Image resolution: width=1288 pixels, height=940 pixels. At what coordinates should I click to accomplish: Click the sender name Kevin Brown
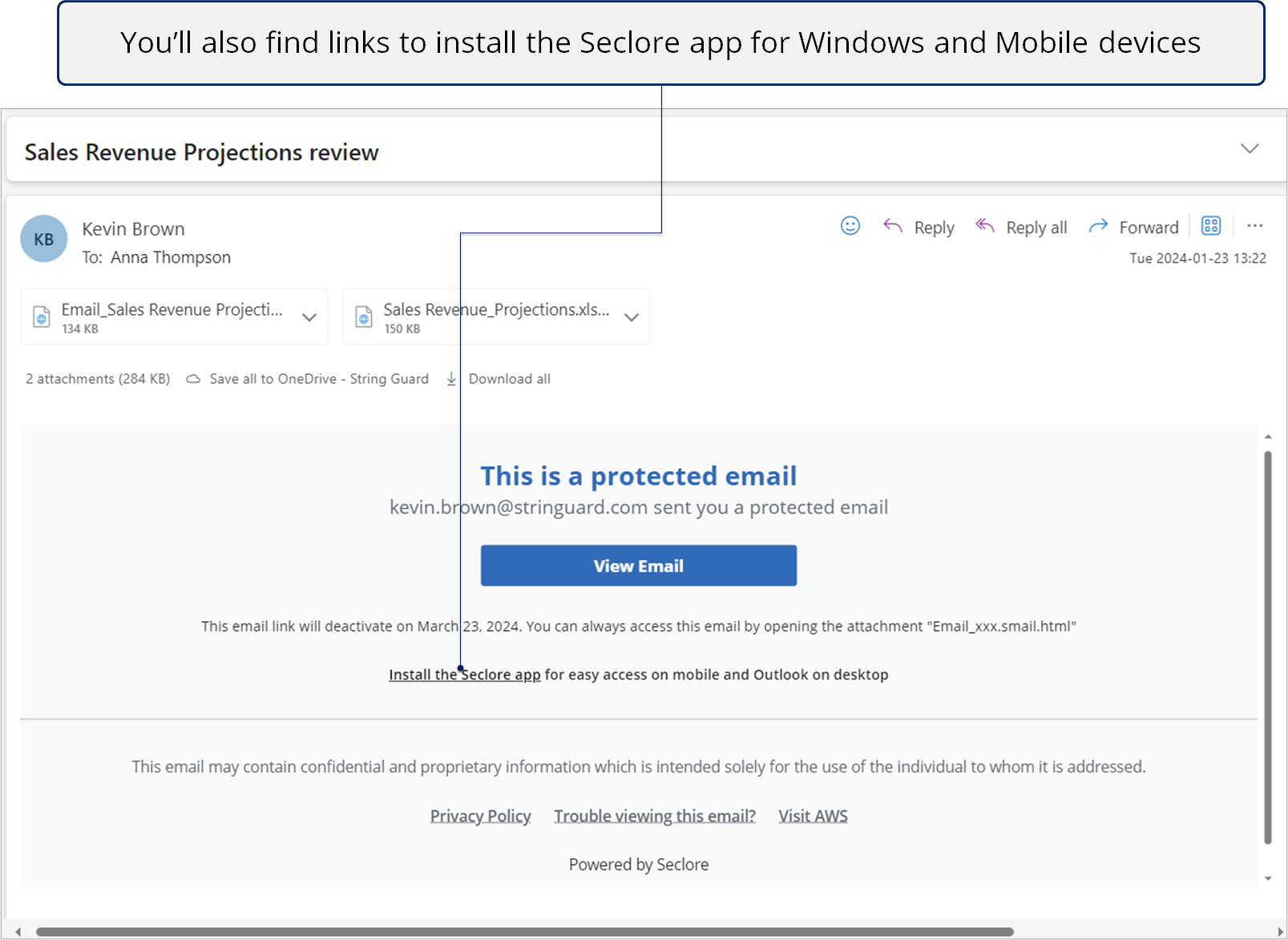pos(133,229)
